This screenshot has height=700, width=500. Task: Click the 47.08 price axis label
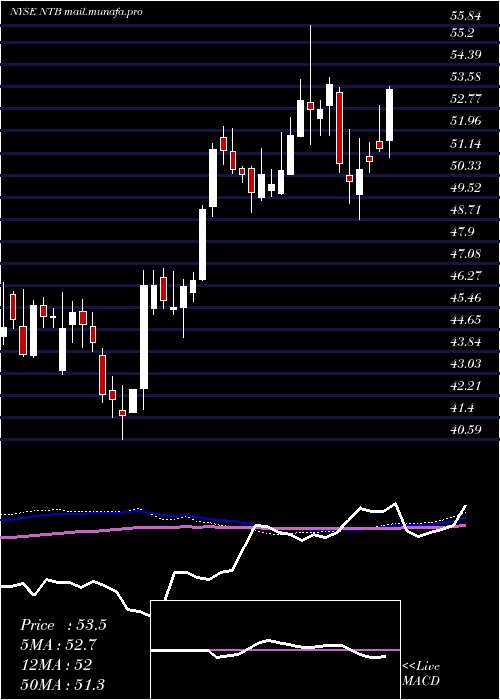(466, 254)
